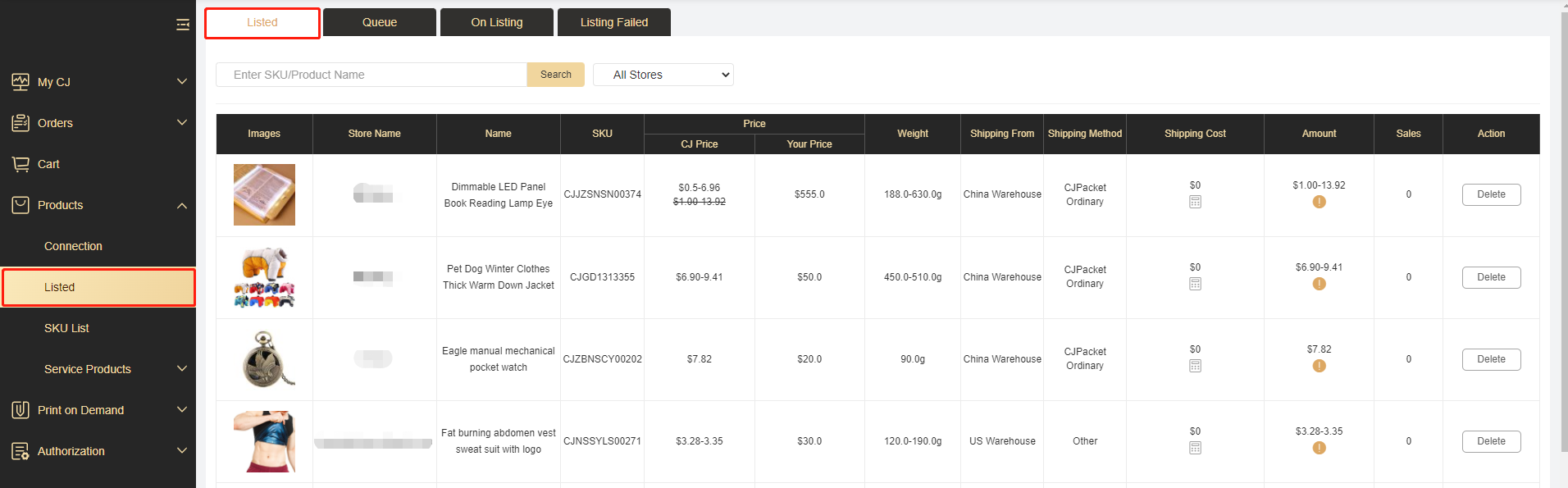
Task: Switch to the Listing Failed tab
Action: tap(613, 22)
